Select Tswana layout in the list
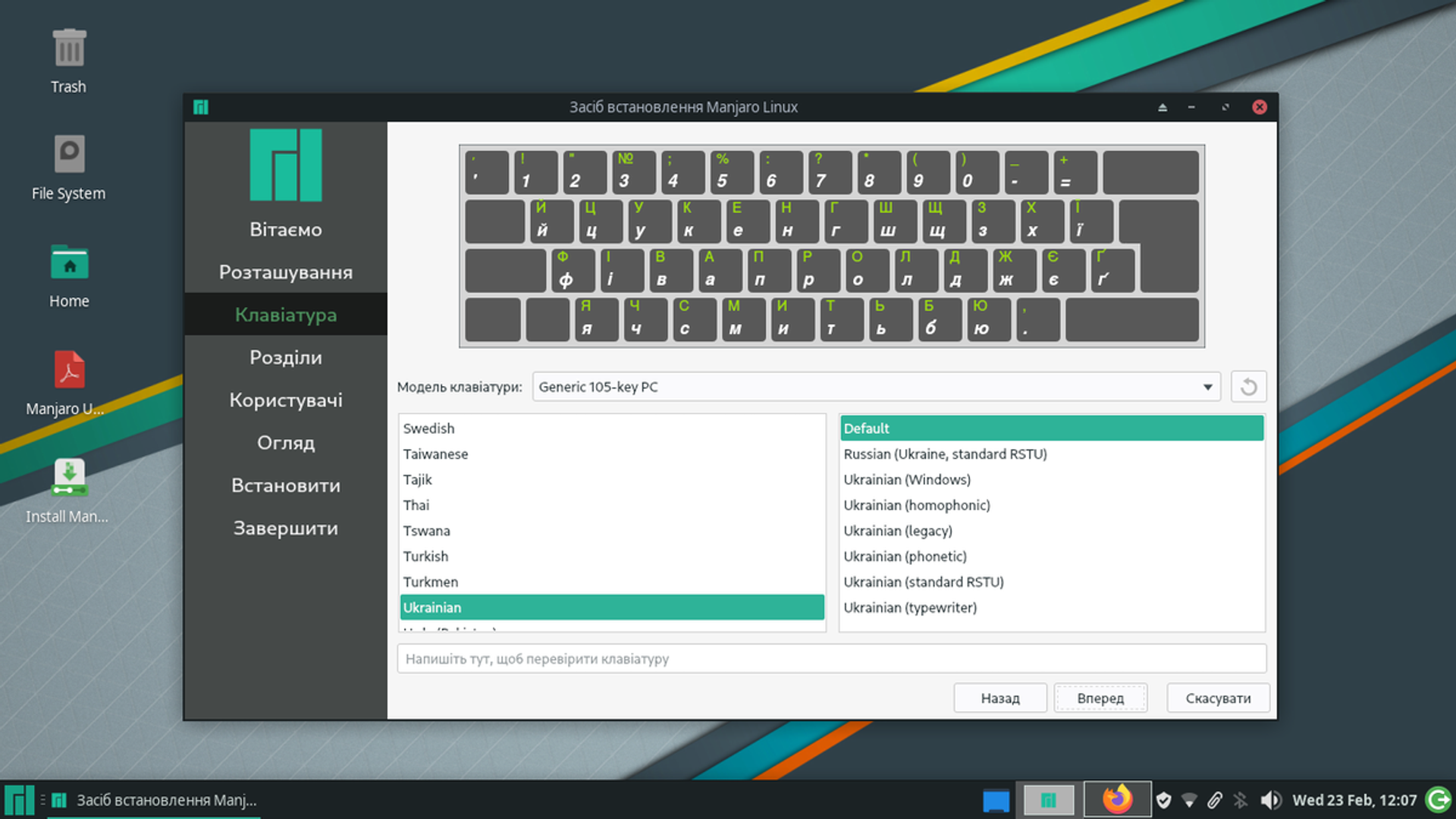The width and height of the screenshot is (1456, 819). pyautogui.click(x=612, y=531)
